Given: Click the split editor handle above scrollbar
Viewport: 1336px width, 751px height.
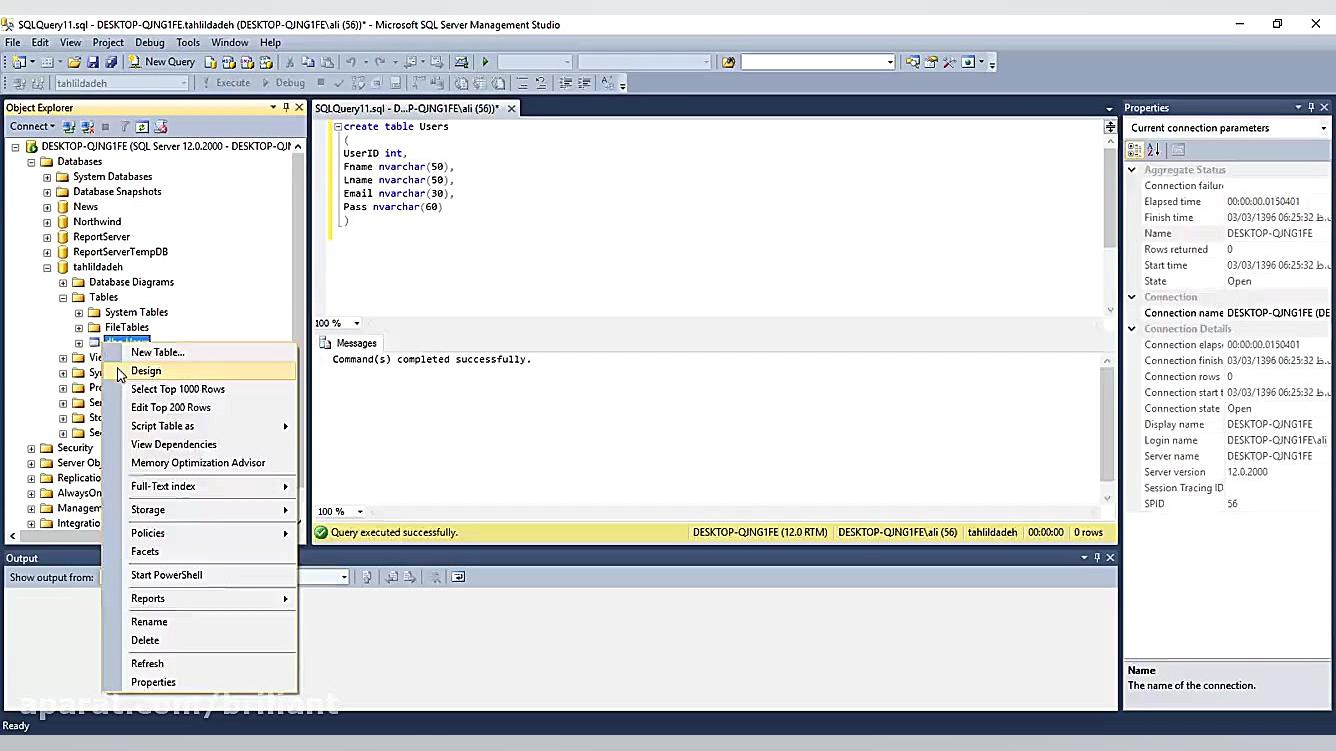Looking at the screenshot, I should coord(1110,127).
